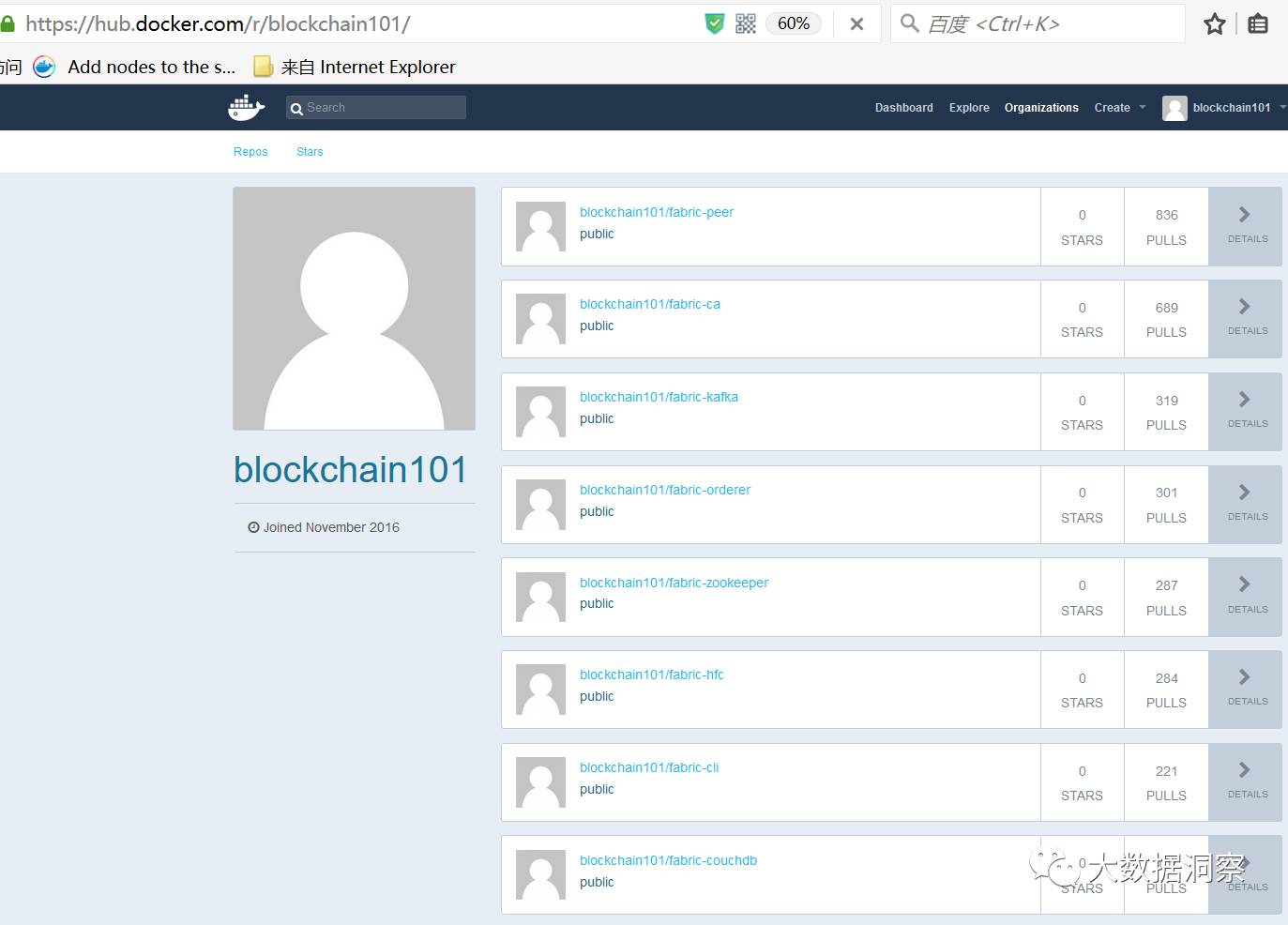Image resolution: width=1288 pixels, height=925 pixels.
Task: Click the Docker Hub Search input field
Action: click(x=376, y=108)
